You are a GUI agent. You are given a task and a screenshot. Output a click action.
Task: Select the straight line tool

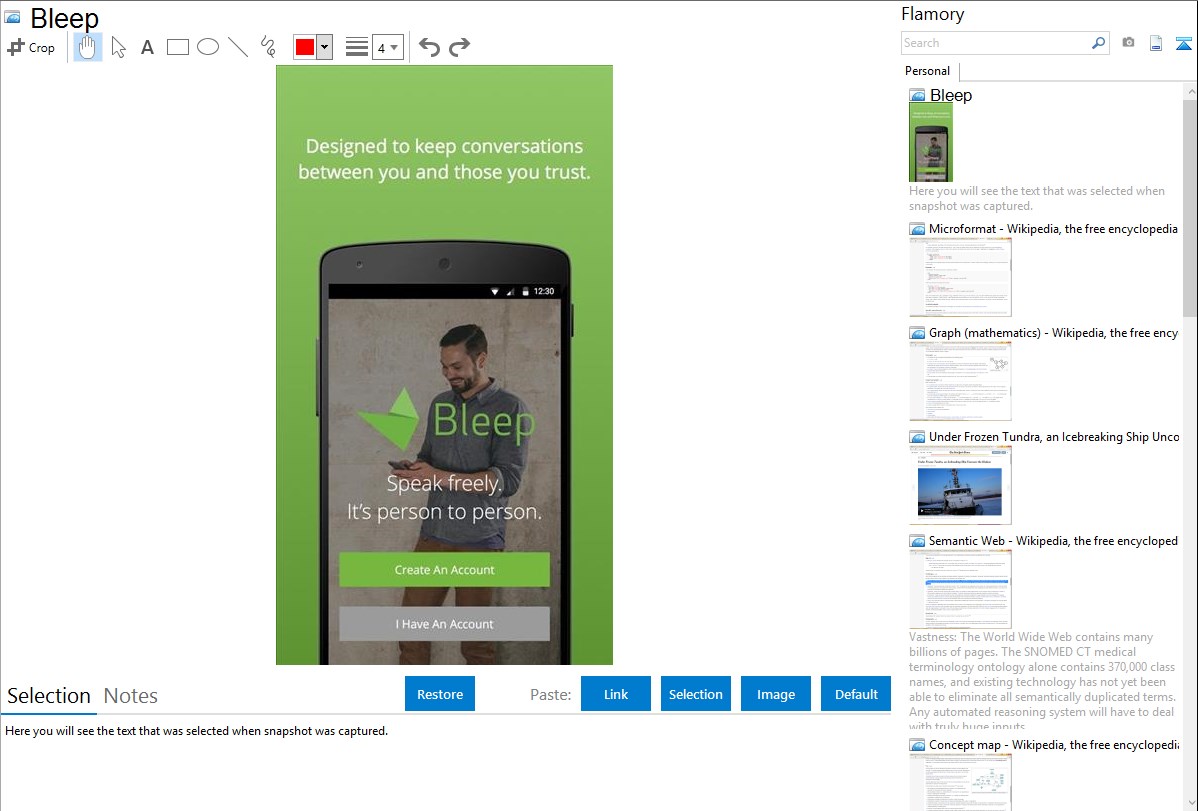coord(238,47)
